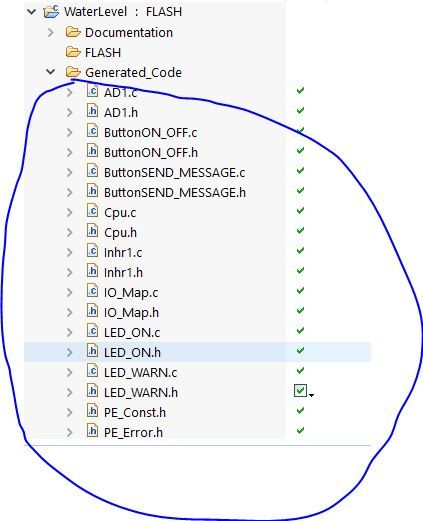Click the PE_Error.h header file icon
The width and height of the screenshot is (423, 521).
coord(92,431)
